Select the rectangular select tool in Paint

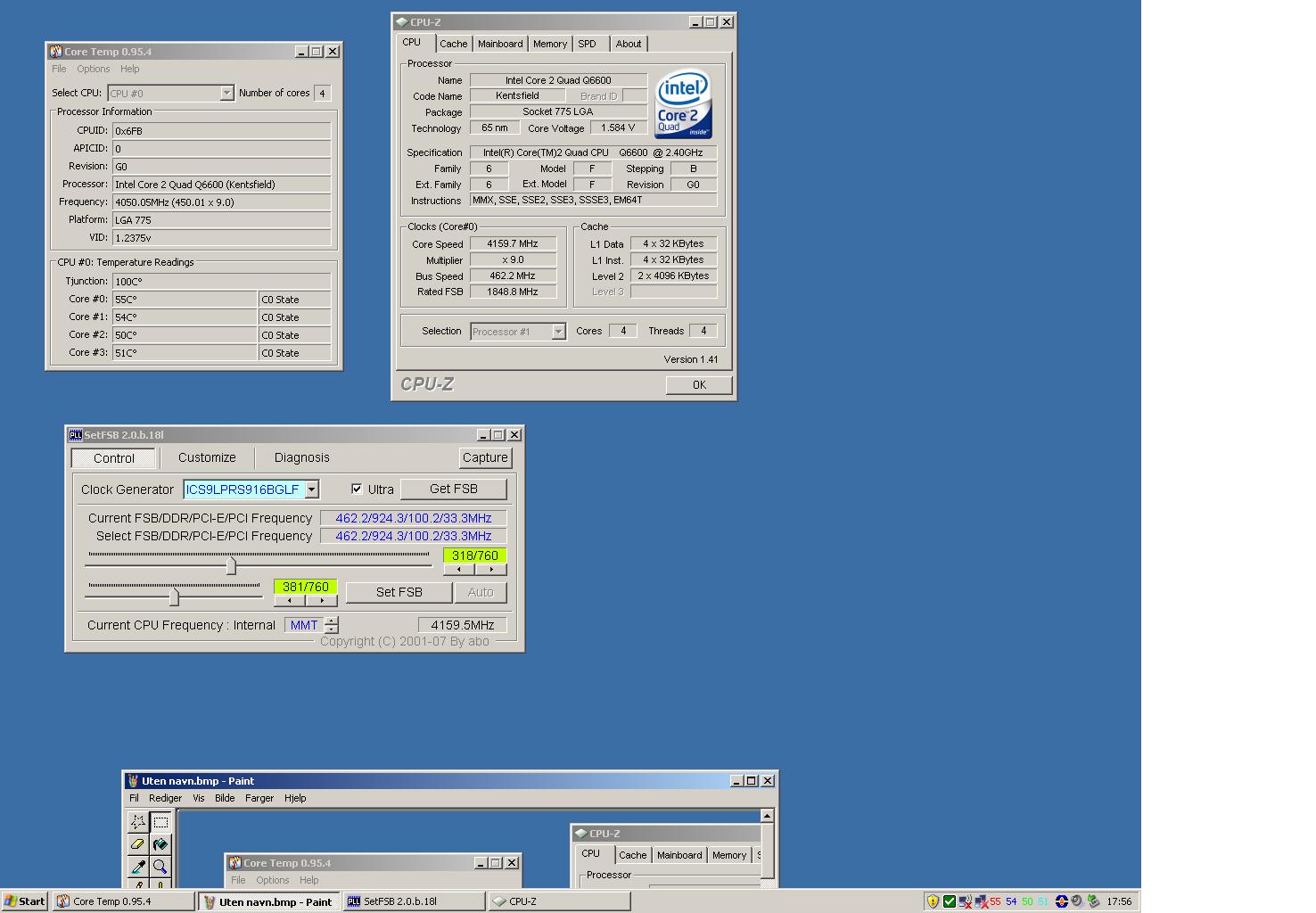[x=160, y=821]
